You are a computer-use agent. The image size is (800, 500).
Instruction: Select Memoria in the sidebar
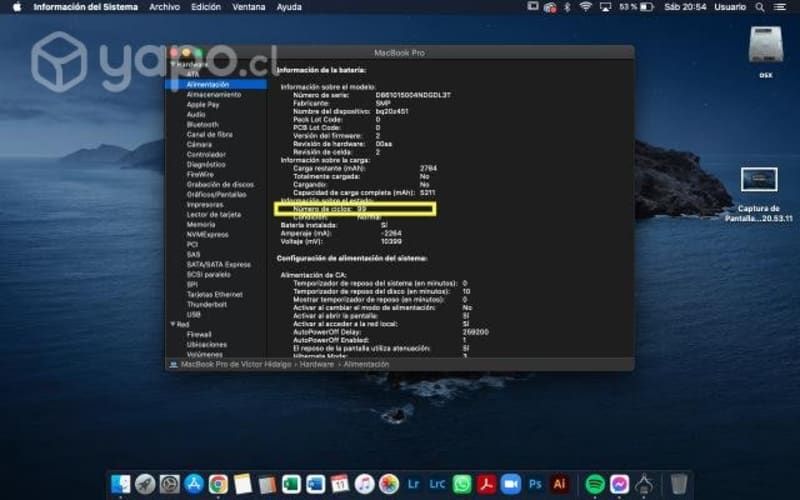(x=201, y=224)
